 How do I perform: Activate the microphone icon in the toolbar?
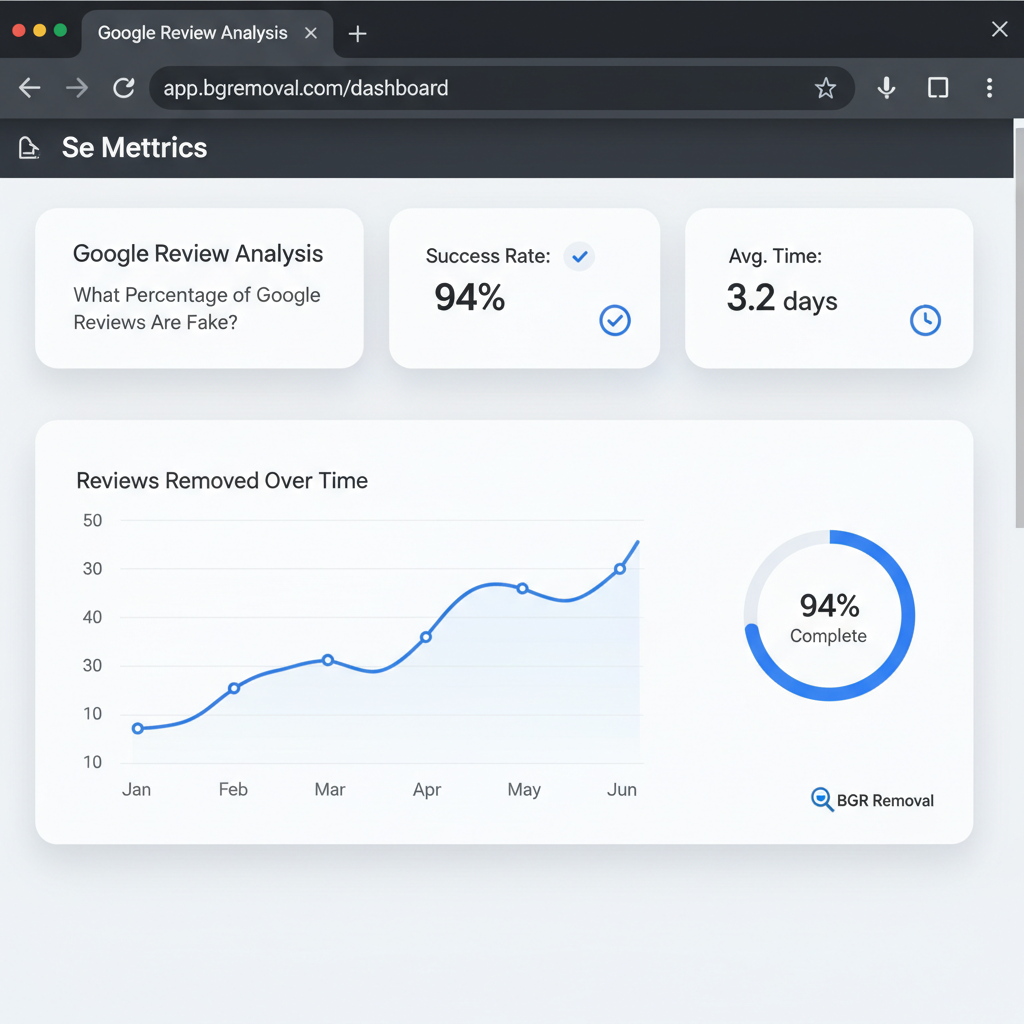pyautogui.click(x=886, y=88)
